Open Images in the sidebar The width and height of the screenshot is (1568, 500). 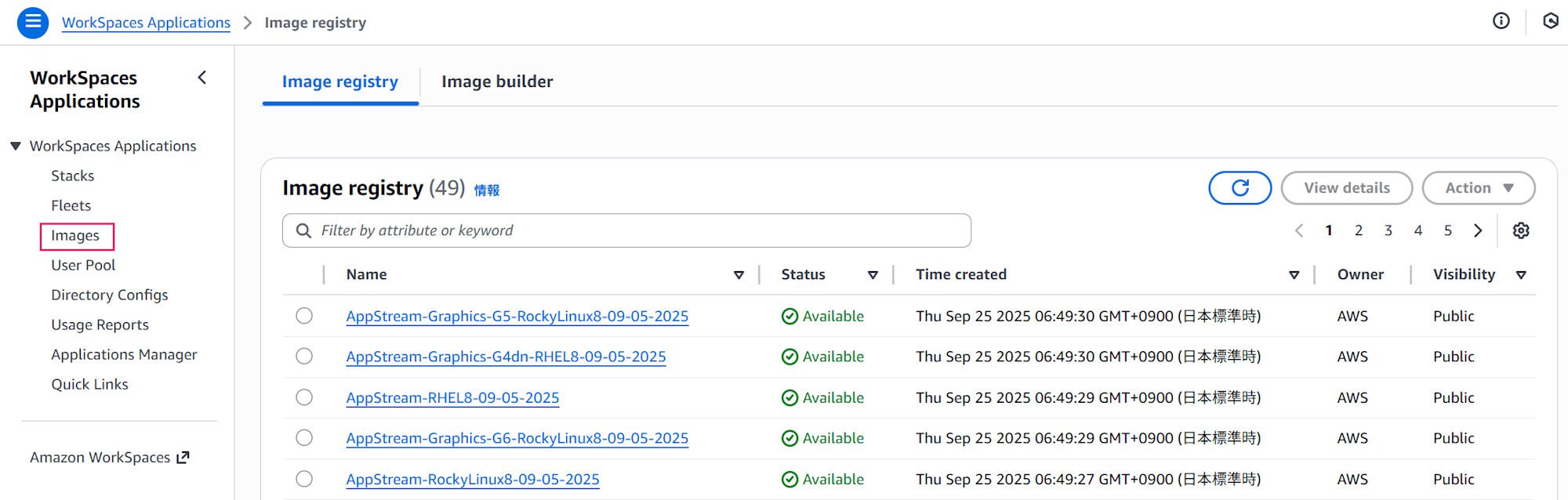tap(76, 236)
